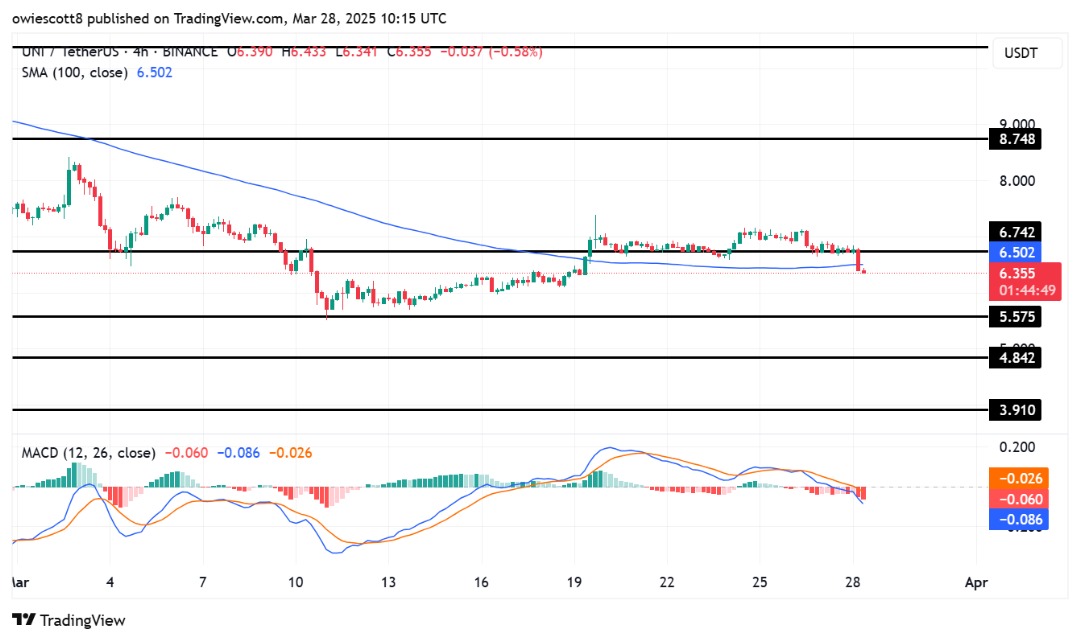
Task: Click the SMA (100, close) indicator label
Action: pos(74,72)
